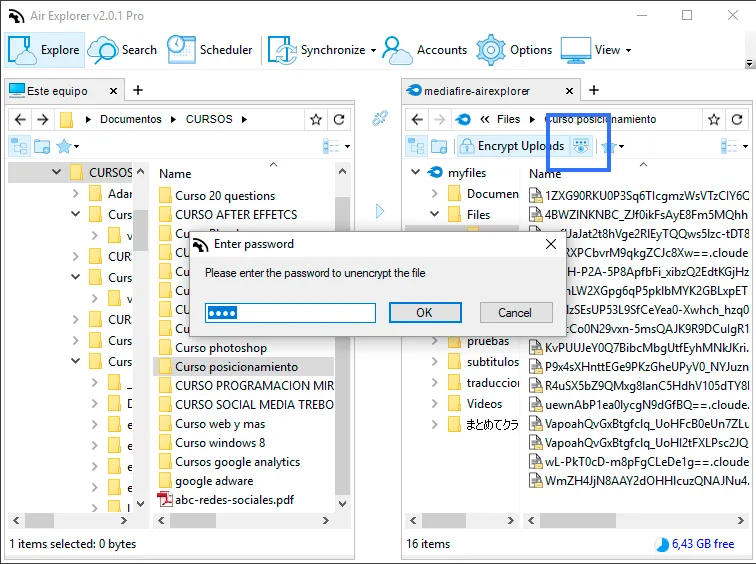
Task: Select the Este equipo tab
Action: pos(57,91)
